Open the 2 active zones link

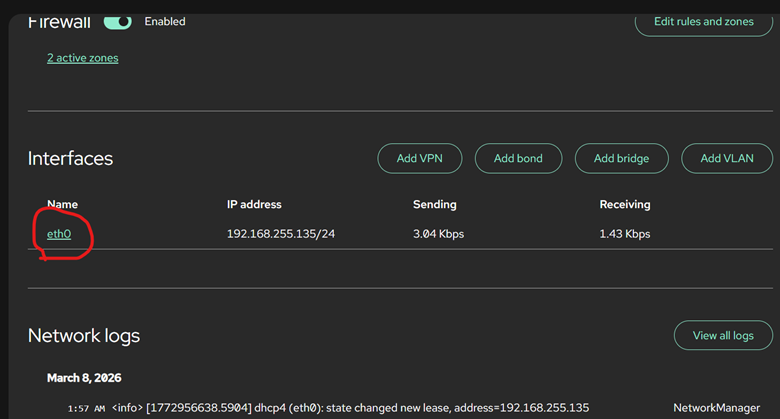coord(83,58)
